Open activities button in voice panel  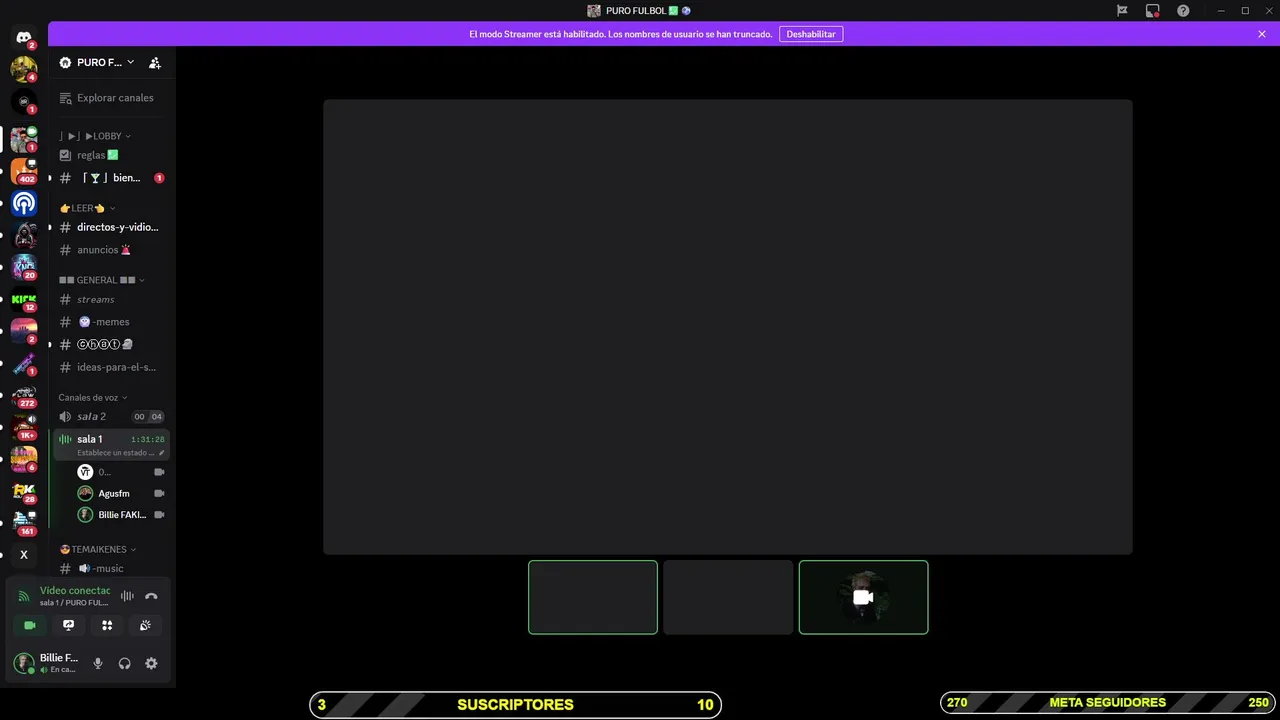tap(107, 625)
